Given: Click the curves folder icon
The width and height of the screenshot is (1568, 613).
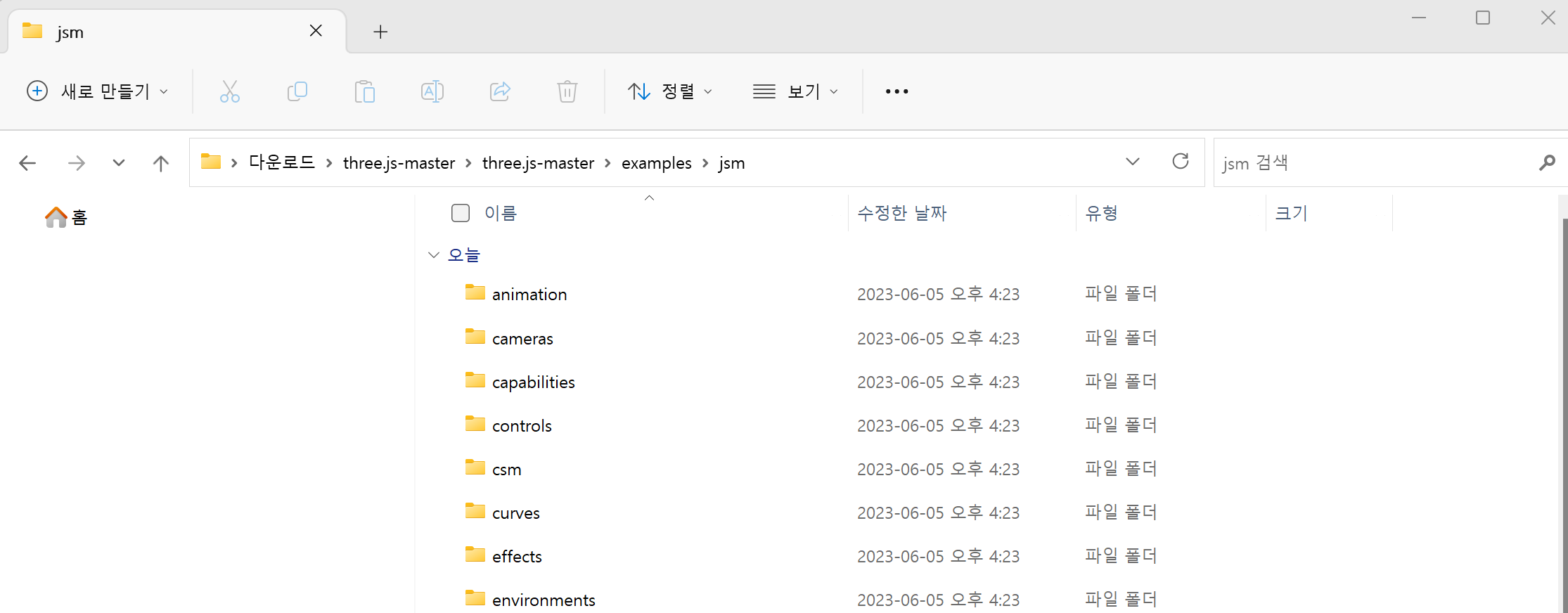Looking at the screenshot, I should click(x=475, y=511).
